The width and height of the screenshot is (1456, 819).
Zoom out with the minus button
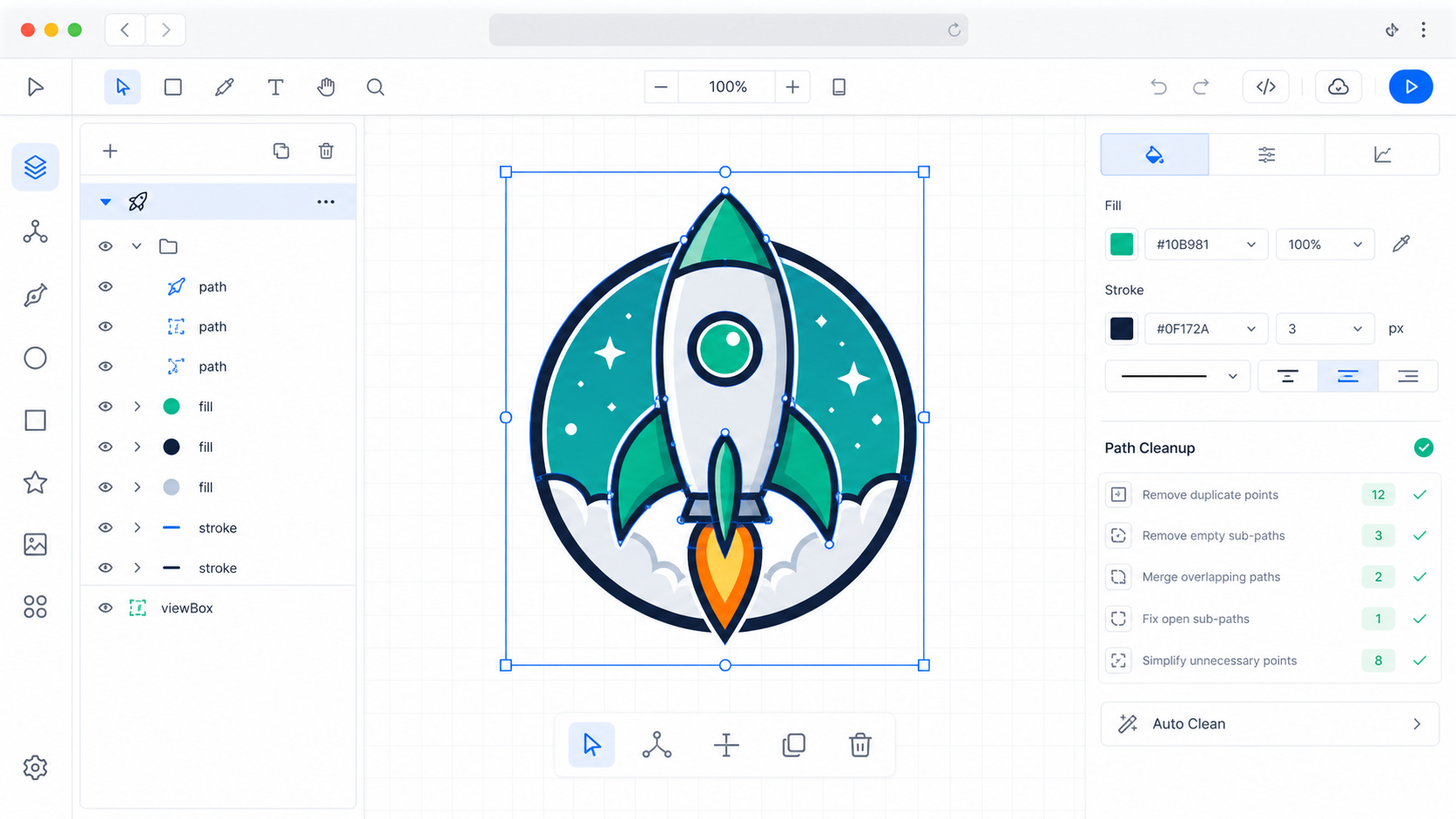point(661,87)
